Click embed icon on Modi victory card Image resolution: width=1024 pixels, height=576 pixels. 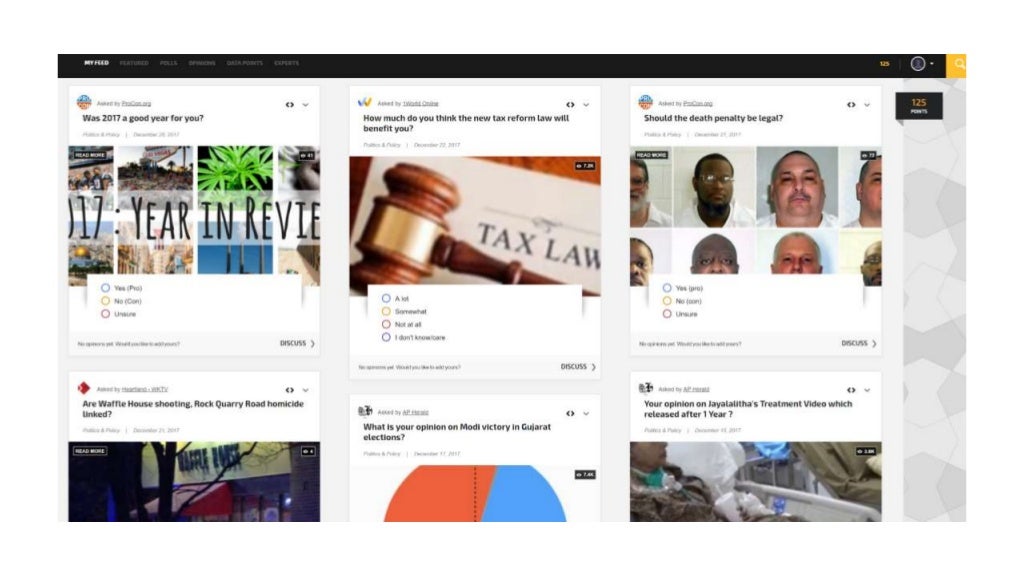point(570,413)
